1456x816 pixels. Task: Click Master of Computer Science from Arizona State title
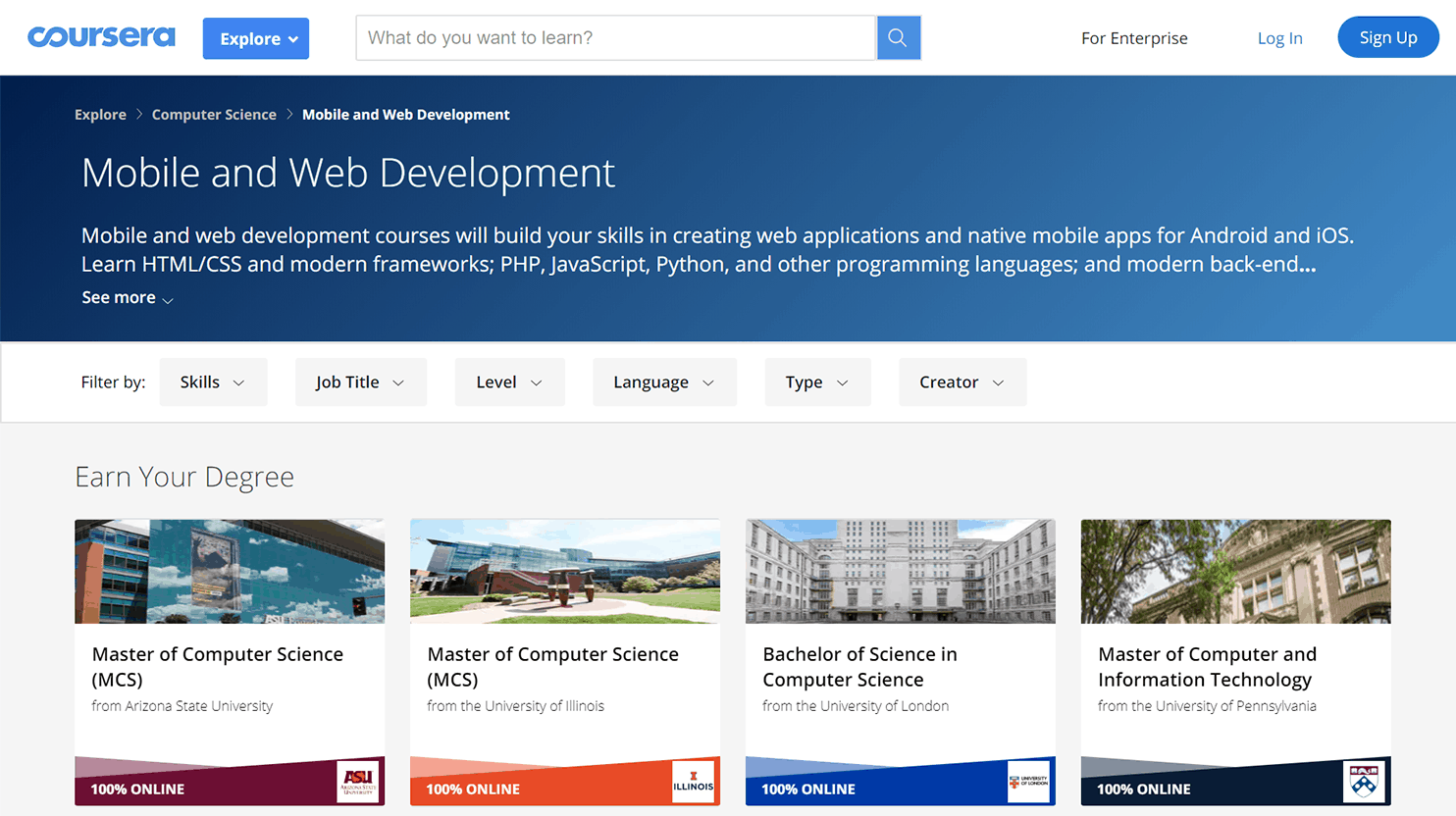click(218, 667)
